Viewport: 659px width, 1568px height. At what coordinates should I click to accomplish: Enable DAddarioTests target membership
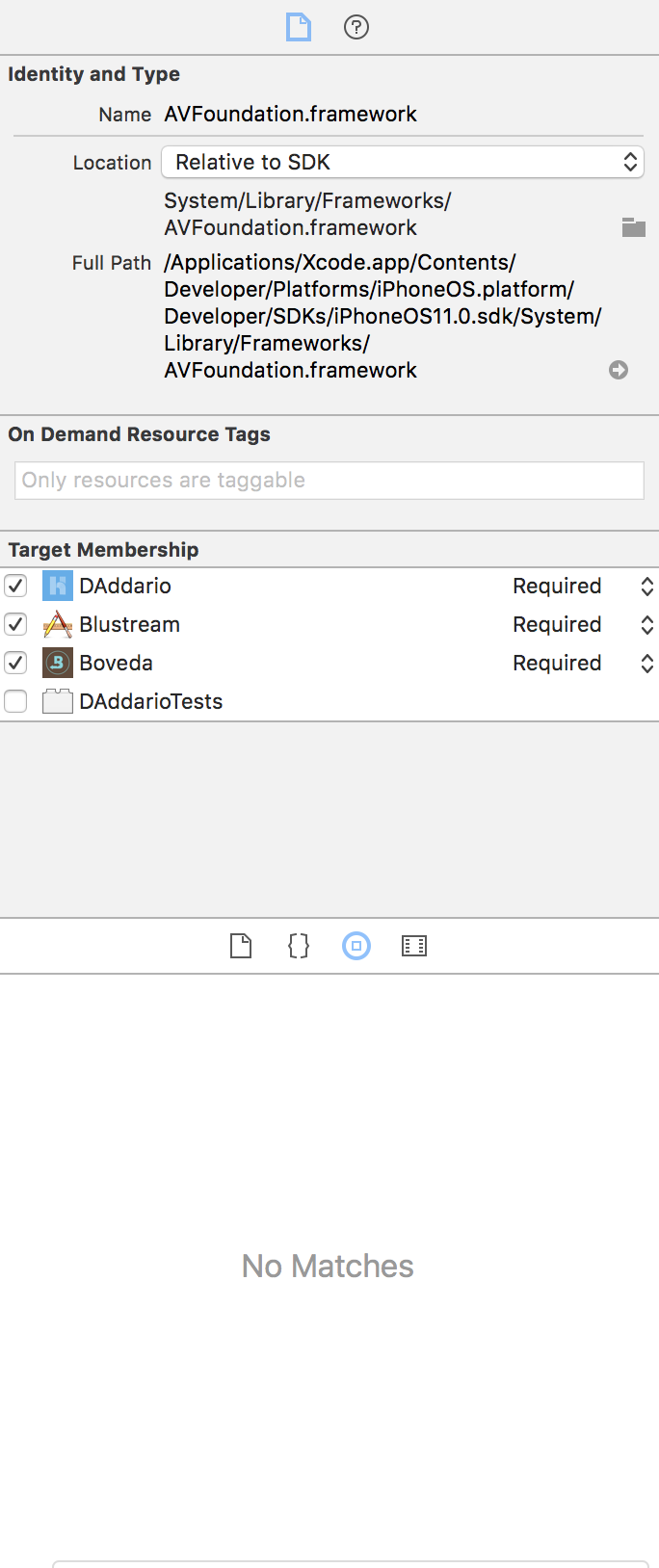(x=15, y=701)
